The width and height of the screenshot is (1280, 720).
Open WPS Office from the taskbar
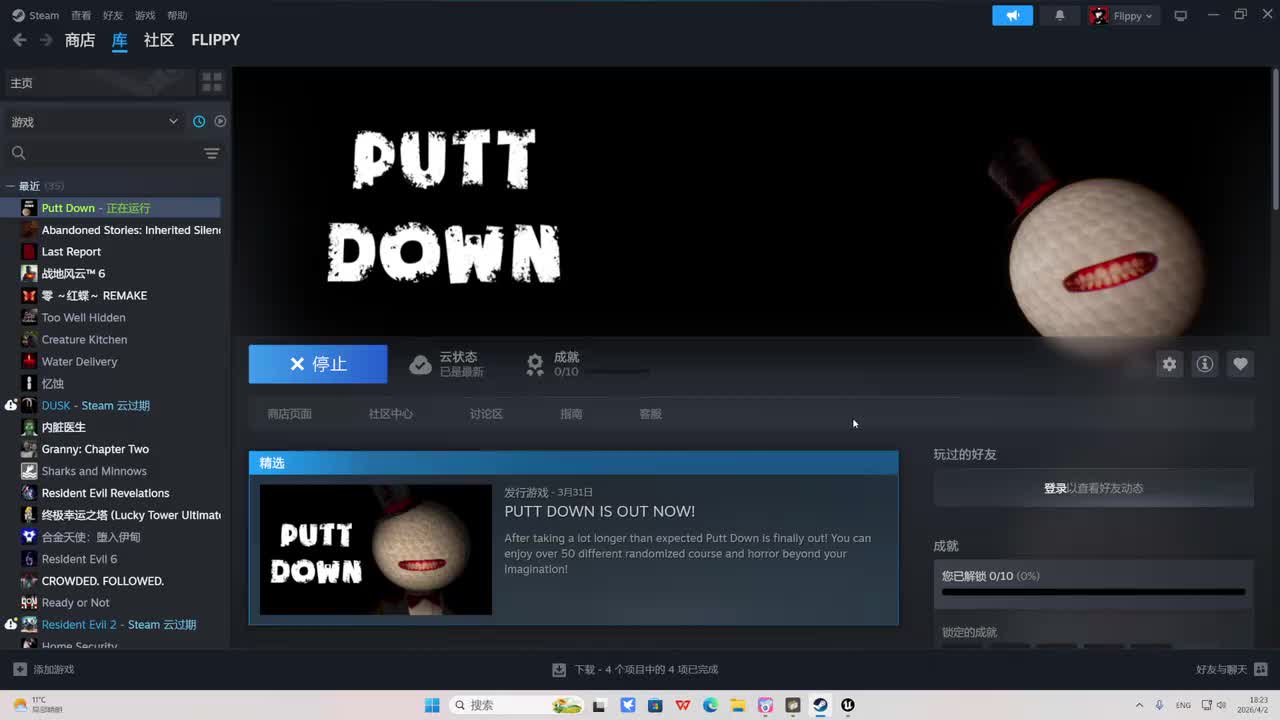(x=683, y=705)
